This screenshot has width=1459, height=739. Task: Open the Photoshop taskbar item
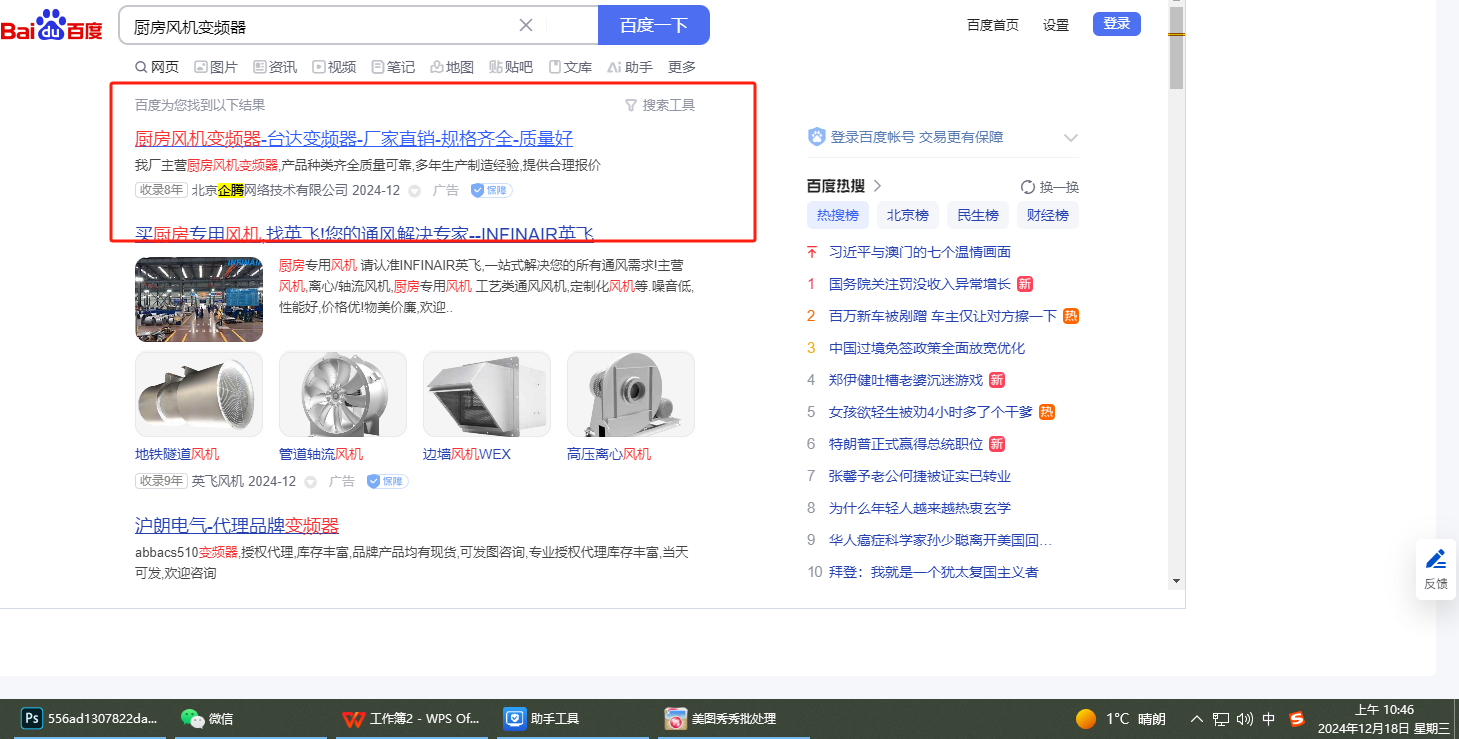pyautogui.click(x=91, y=718)
